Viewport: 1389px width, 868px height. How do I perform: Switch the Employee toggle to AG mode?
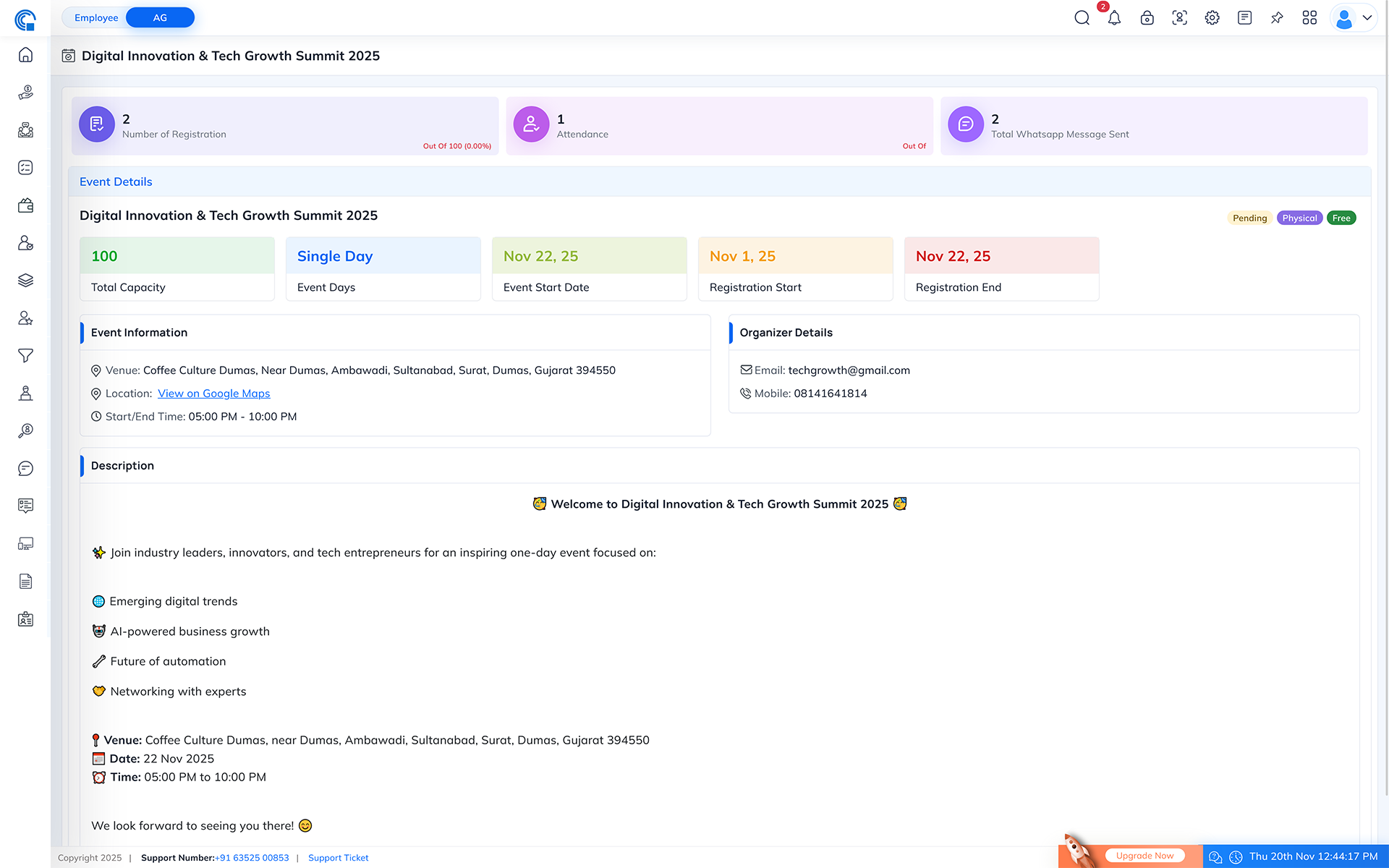[159, 17]
